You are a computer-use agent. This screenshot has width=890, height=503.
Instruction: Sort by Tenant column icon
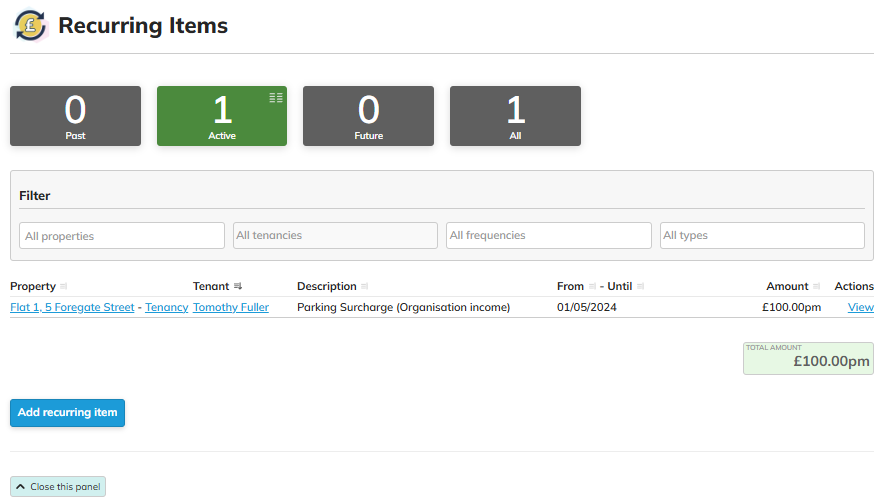tap(238, 287)
